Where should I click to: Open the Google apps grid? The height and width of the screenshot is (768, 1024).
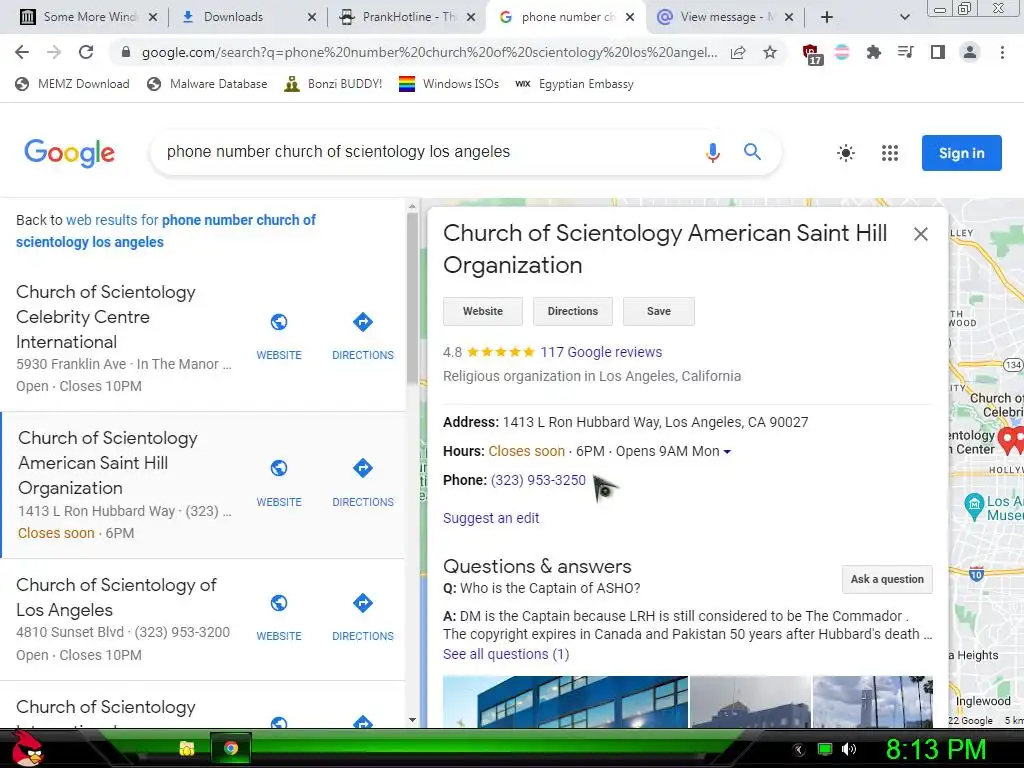click(889, 153)
